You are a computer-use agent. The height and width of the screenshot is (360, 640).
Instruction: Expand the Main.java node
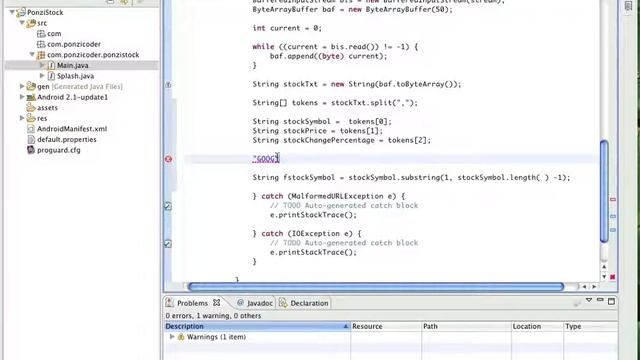[x=42, y=65]
